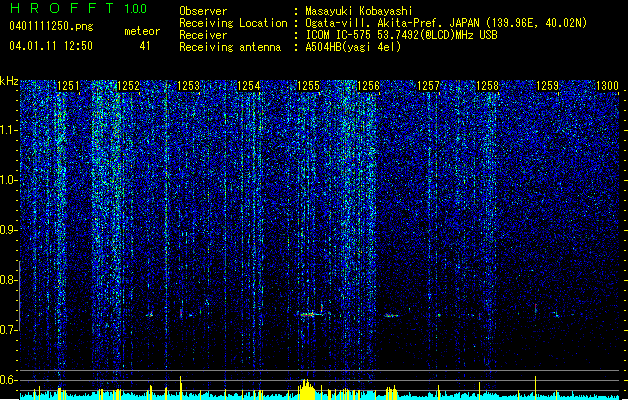The width and height of the screenshot is (629, 400).
Task: Click the large yellow power burst near 1255
Action: pyautogui.click(x=307, y=388)
